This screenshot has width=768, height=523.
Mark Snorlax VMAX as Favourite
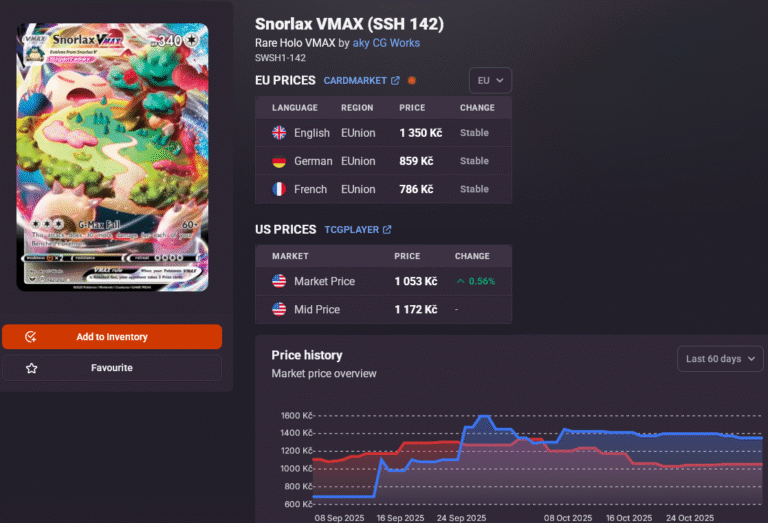tap(112, 368)
